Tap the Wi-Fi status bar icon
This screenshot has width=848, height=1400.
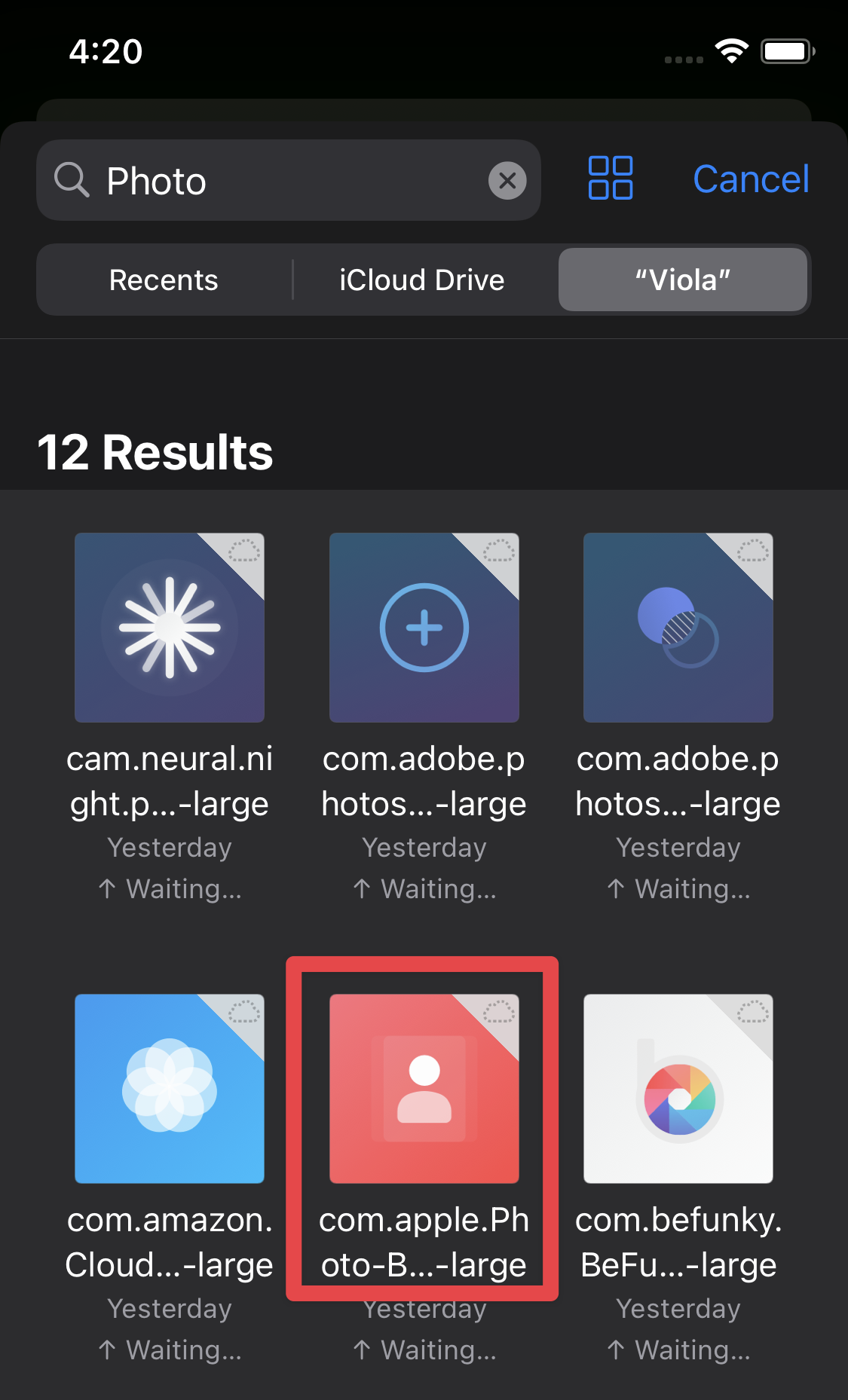click(x=731, y=51)
